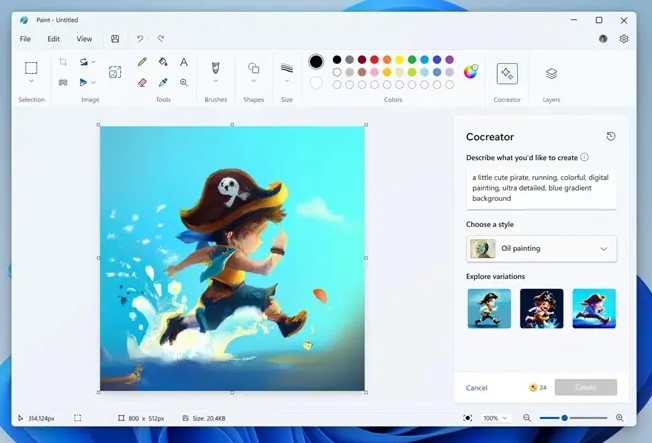
Task: Pick the red palette swatch
Action: click(374, 59)
